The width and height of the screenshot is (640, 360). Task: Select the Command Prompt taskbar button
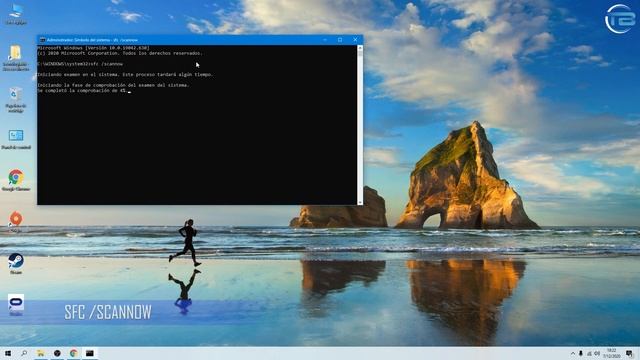(90, 353)
